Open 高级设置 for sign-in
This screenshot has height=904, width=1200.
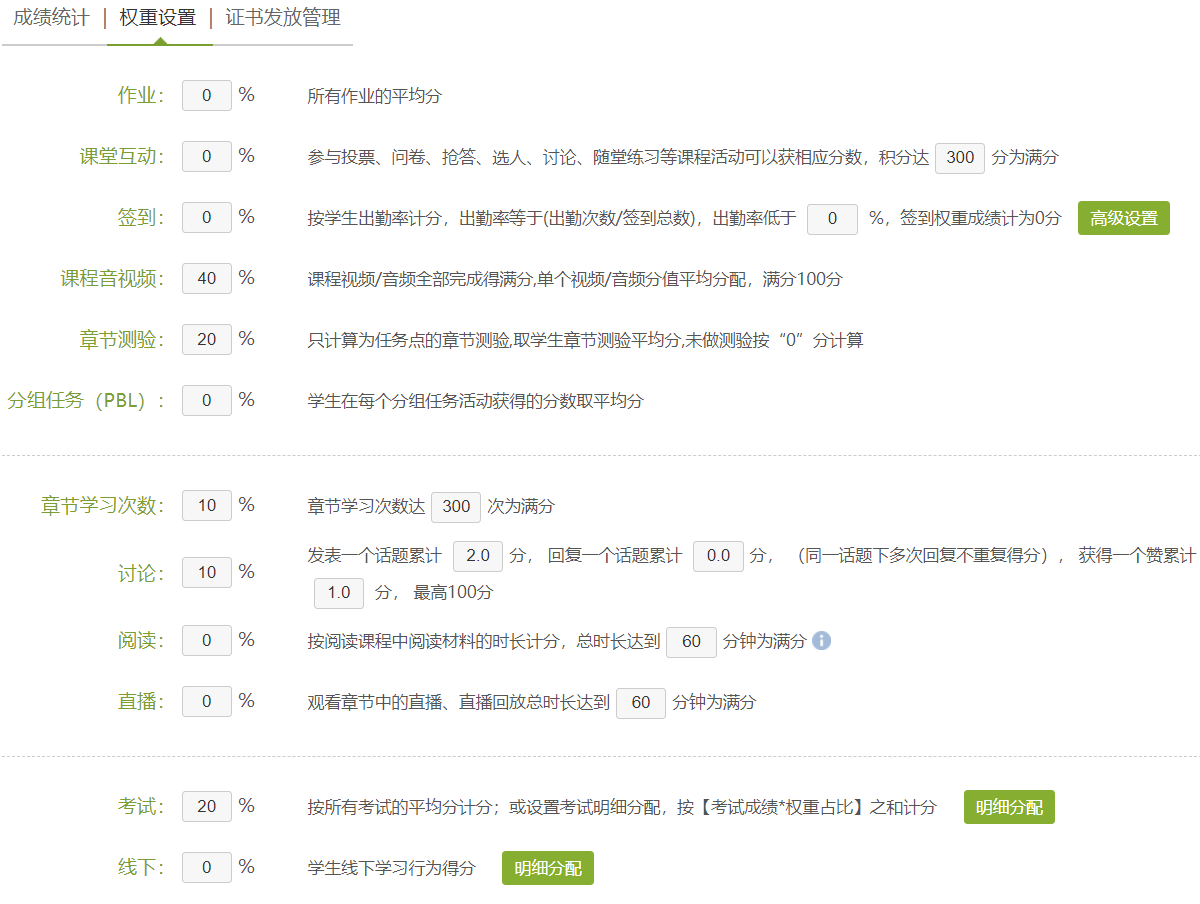click(x=1124, y=218)
